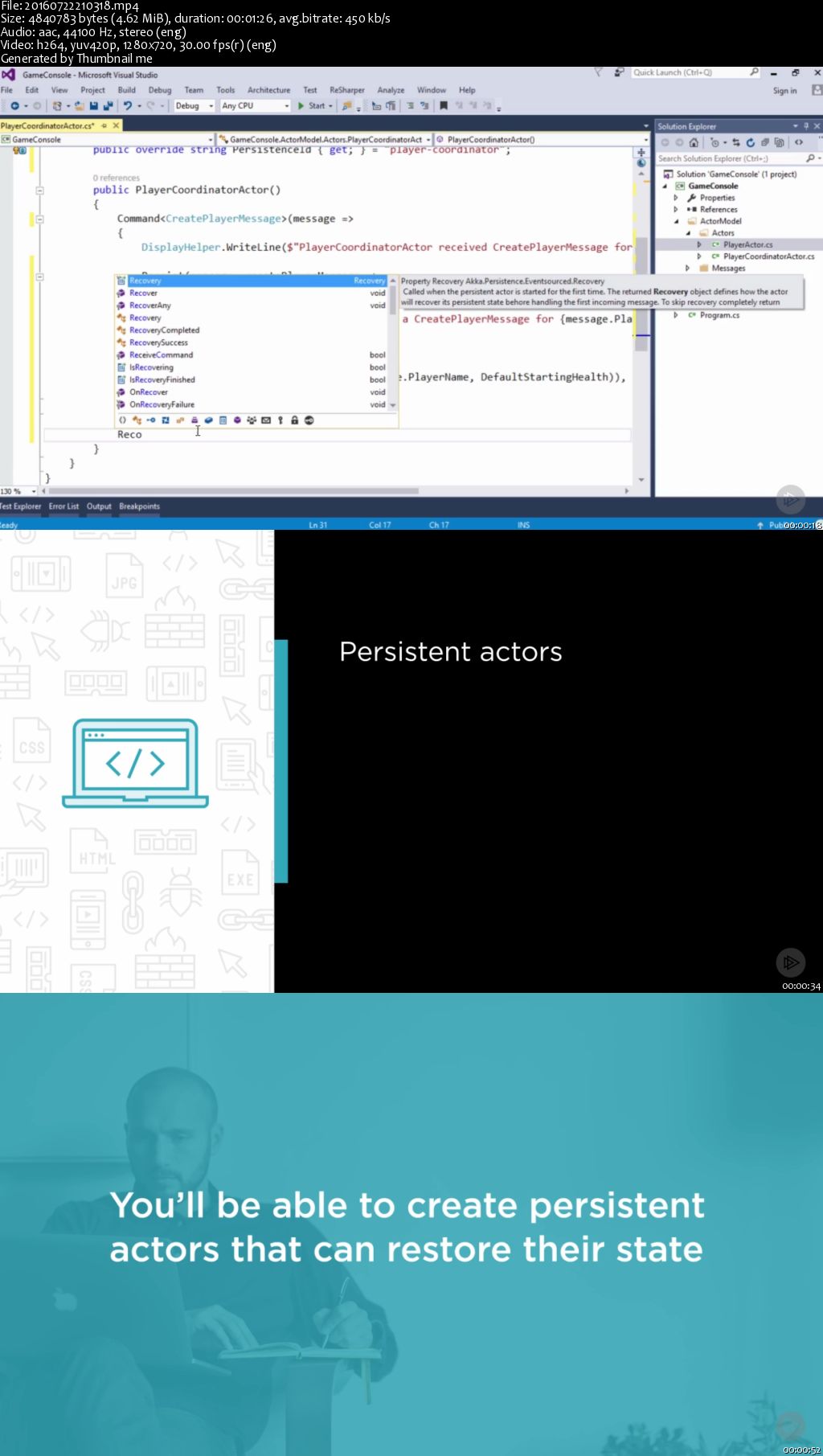Click the notifications flag icon in title bar
Image resolution: width=823 pixels, height=1456 pixels.
point(598,72)
